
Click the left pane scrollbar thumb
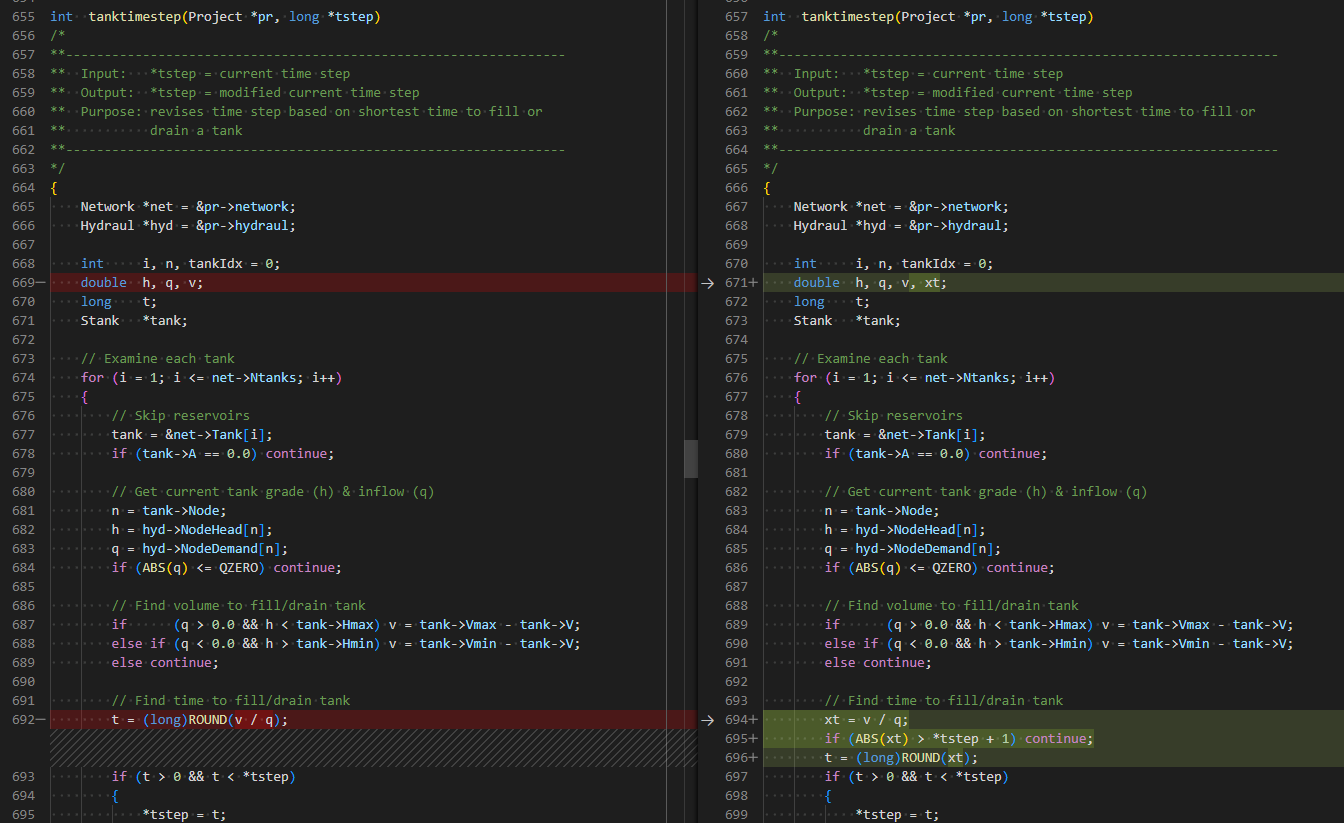pyautogui.click(x=690, y=459)
